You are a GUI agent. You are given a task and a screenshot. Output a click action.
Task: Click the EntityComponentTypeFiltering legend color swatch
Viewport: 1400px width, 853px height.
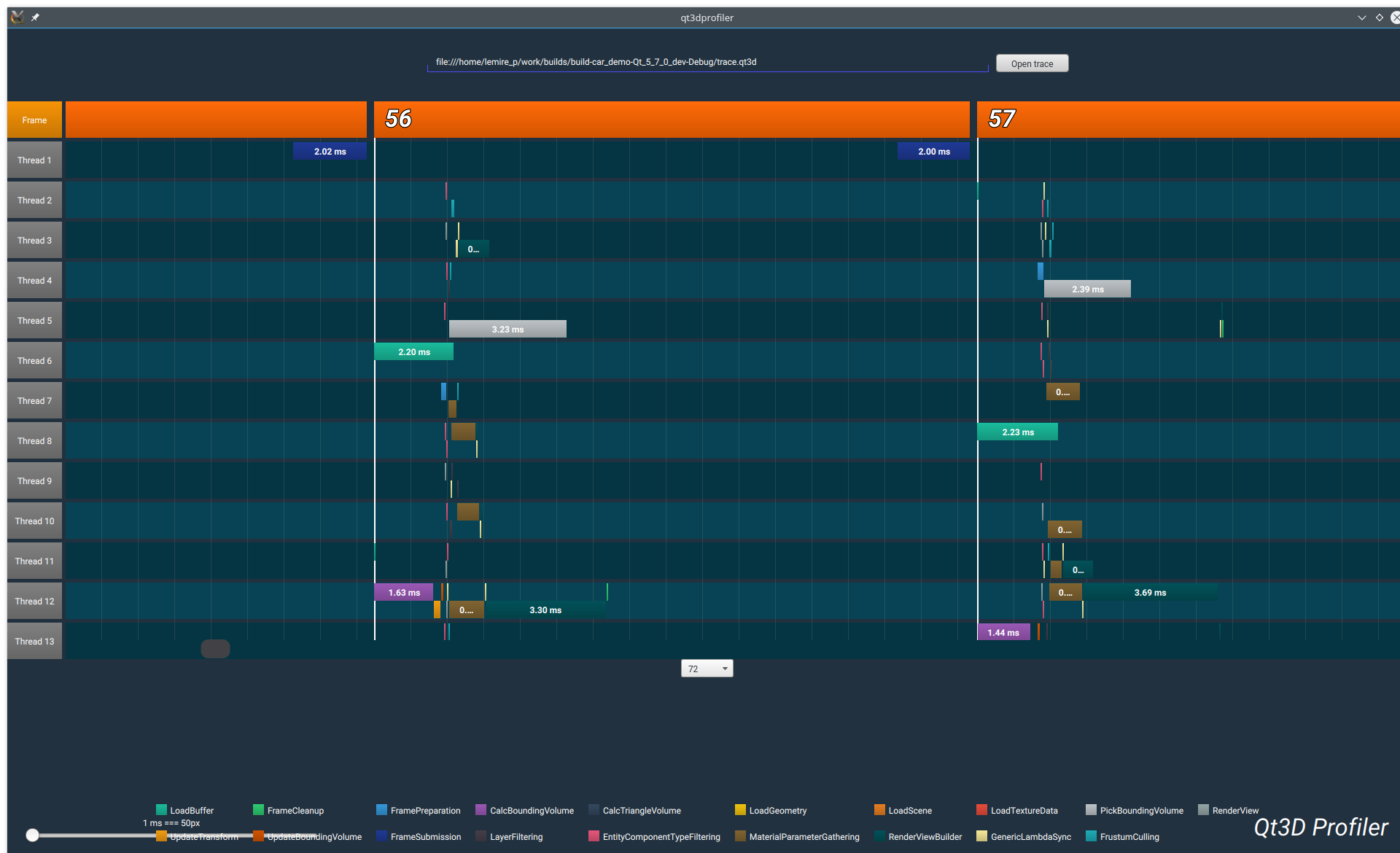[594, 836]
